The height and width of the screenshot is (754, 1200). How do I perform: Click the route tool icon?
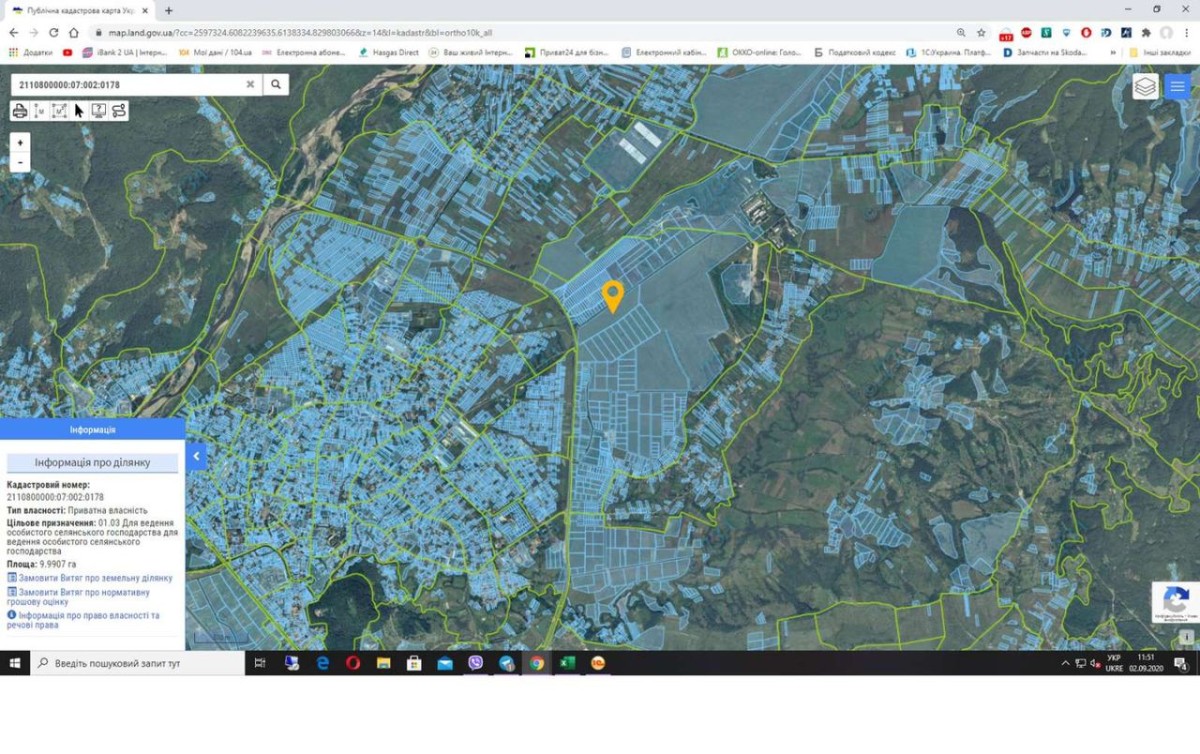coord(119,111)
